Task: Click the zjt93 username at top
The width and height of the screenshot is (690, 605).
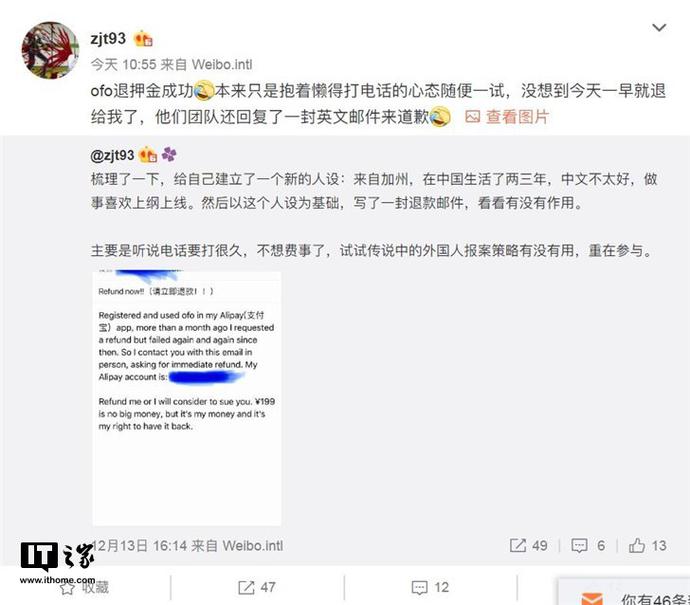Action: tap(108, 39)
